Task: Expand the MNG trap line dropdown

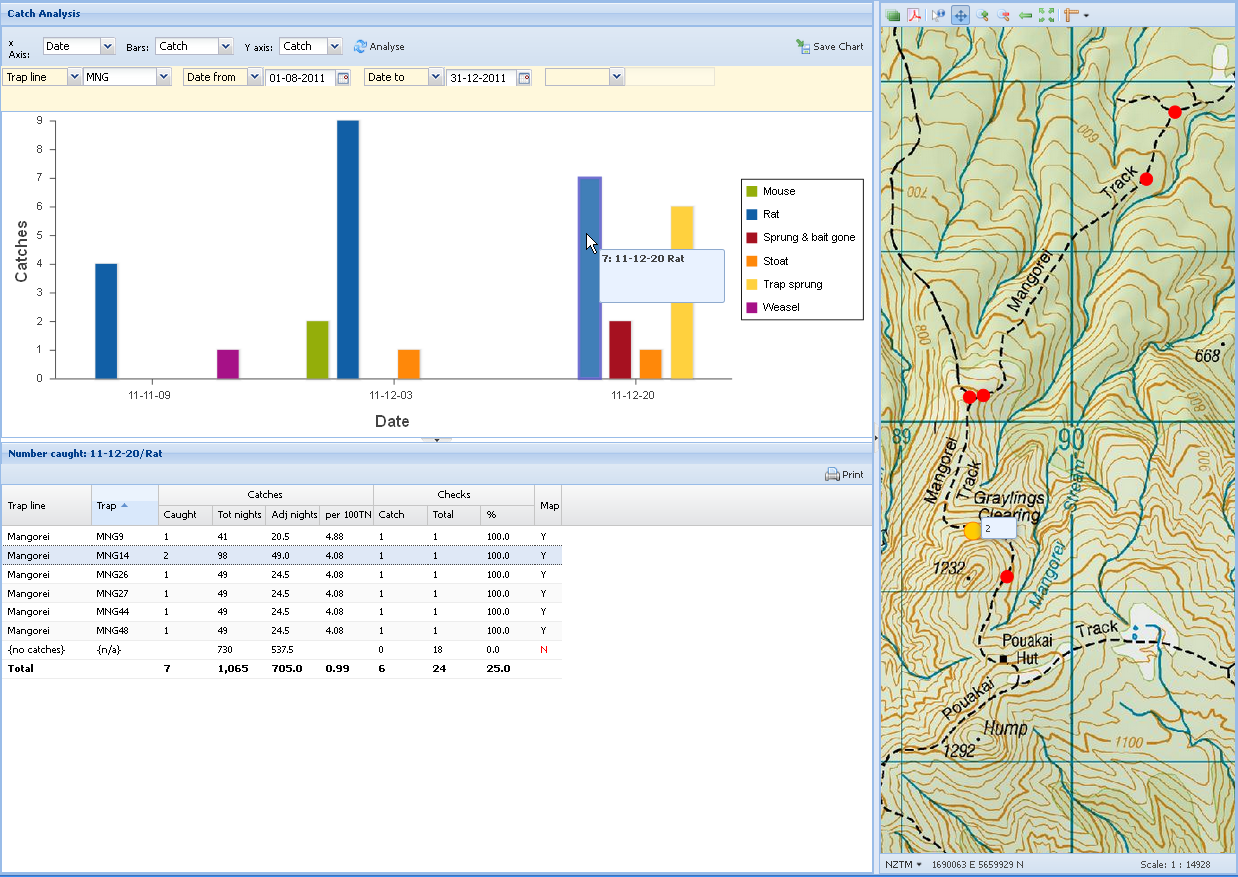Action: 163,77
